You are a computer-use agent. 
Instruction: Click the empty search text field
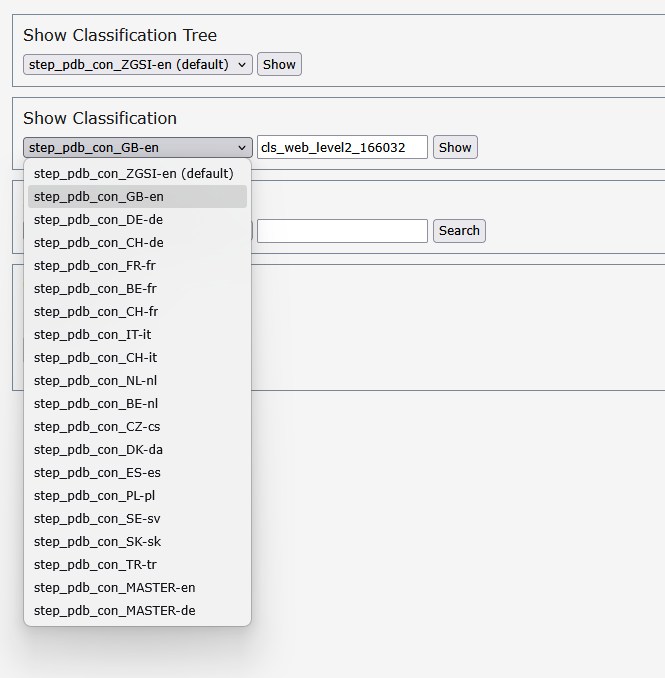(x=342, y=231)
